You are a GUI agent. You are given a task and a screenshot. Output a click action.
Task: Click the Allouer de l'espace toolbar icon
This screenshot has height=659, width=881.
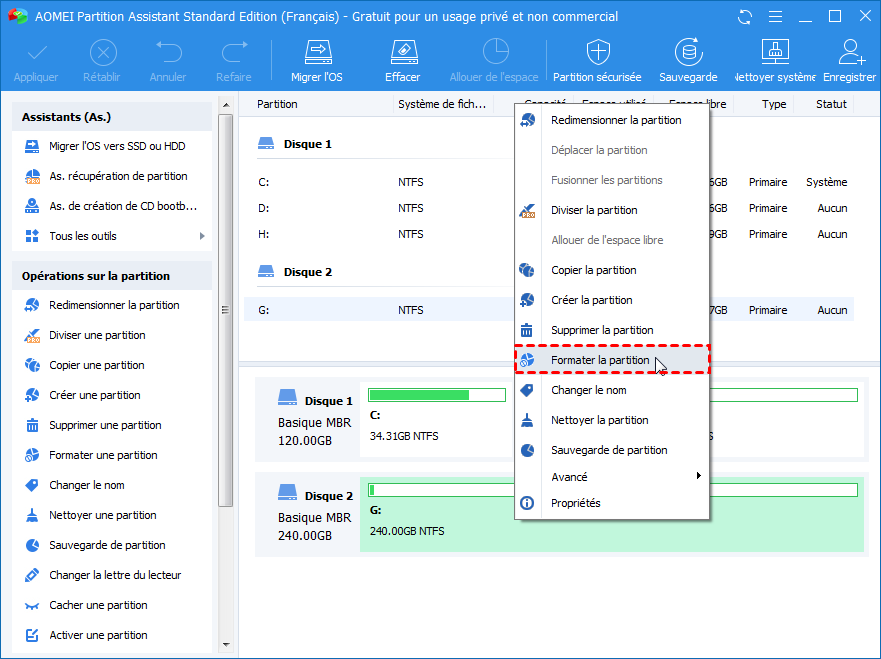pos(495,52)
